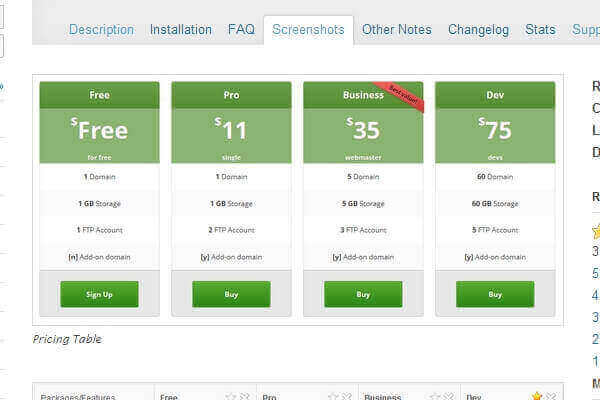
Task: Click the Pricing Table caption text
Action: click(67, 339)
